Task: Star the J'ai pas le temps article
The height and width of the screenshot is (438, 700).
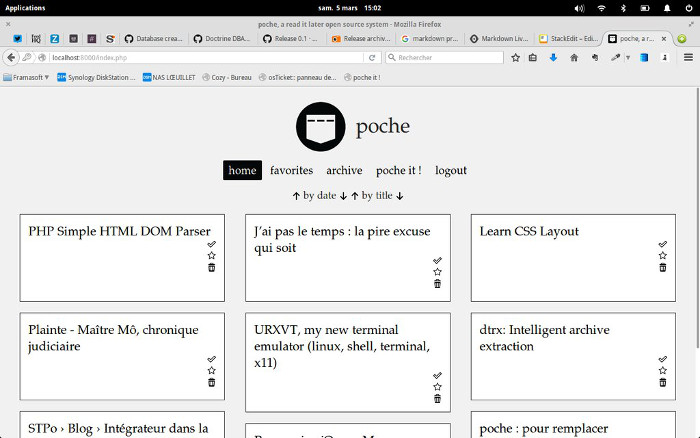Action: (x=437, y=272)
